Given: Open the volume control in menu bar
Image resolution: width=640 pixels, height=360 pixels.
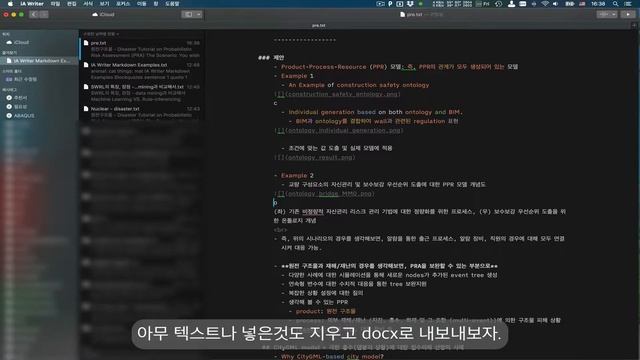Looking at the screenshot, I should 556,4.
